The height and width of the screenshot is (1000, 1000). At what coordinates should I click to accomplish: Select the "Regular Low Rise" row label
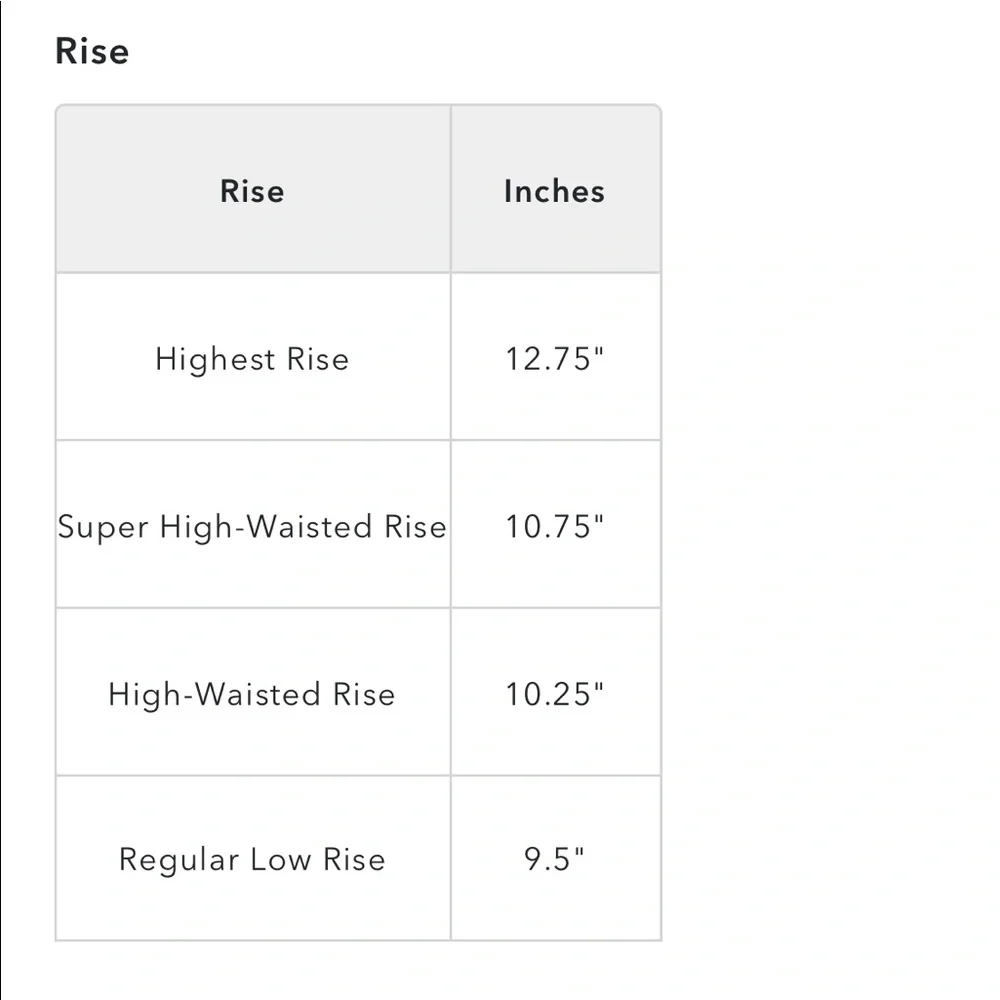point(252,860)
